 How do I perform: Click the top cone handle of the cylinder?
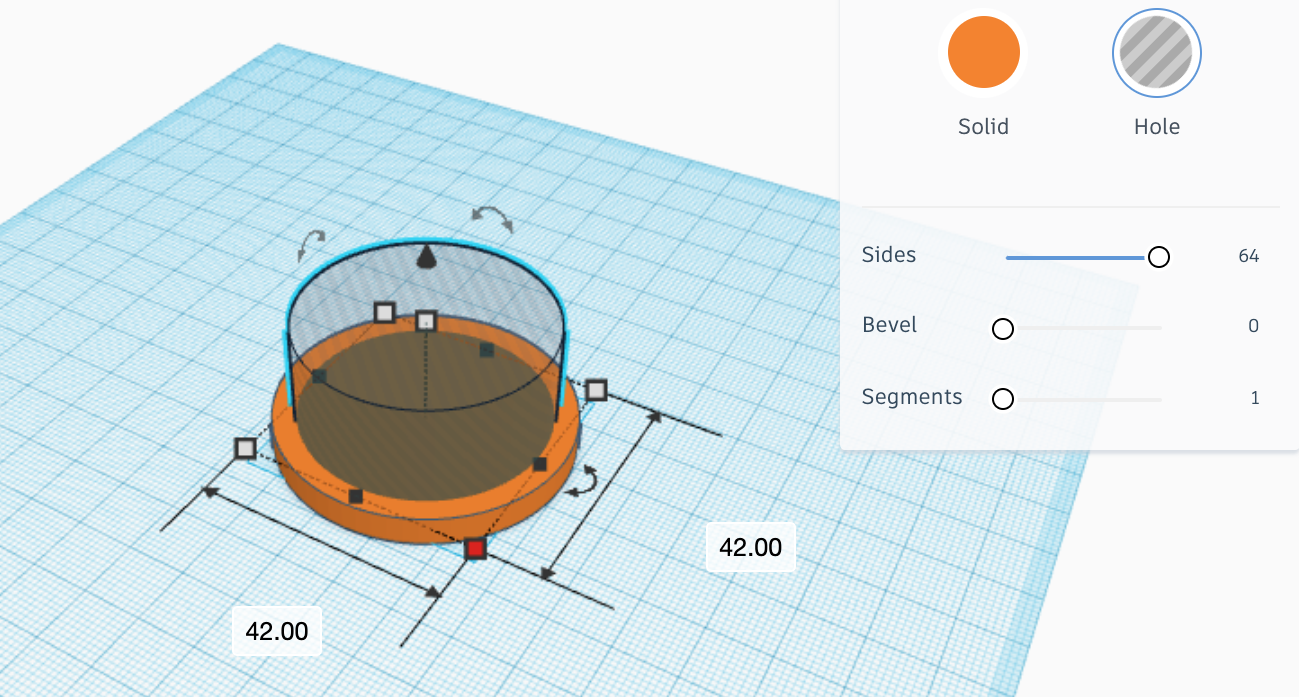point(428,258)
